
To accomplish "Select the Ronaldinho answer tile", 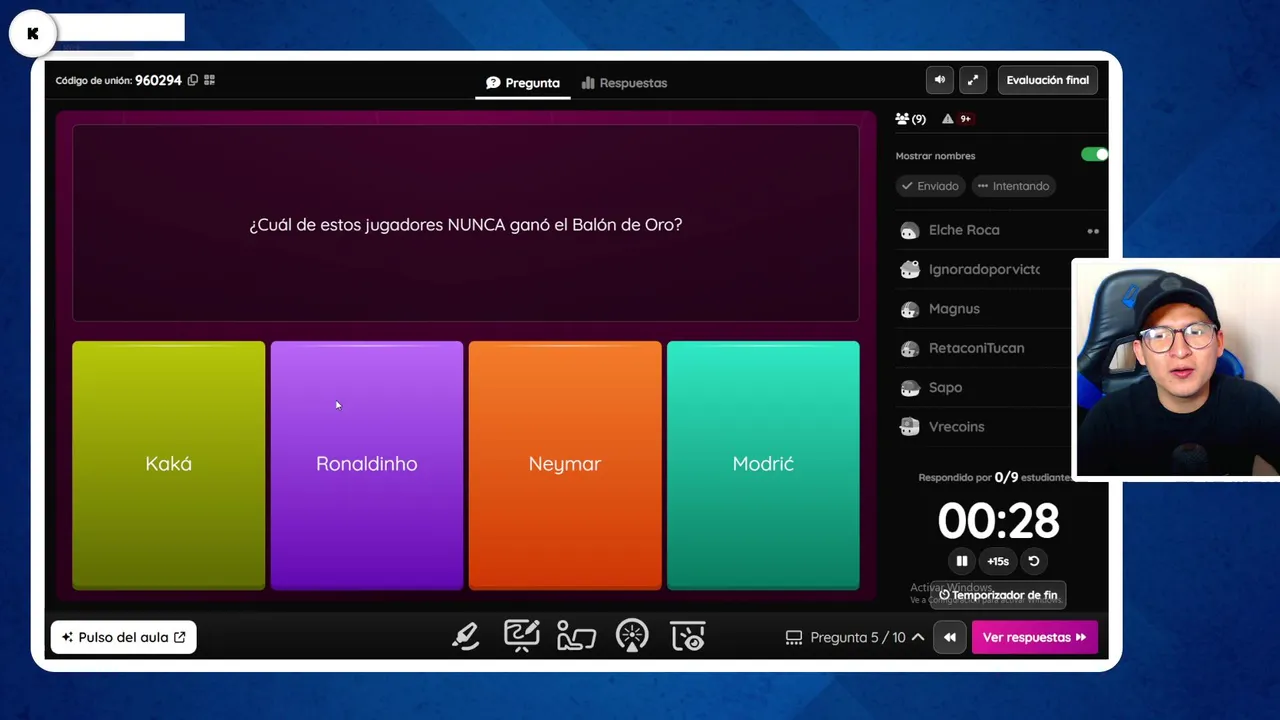I will pos(367,465).
